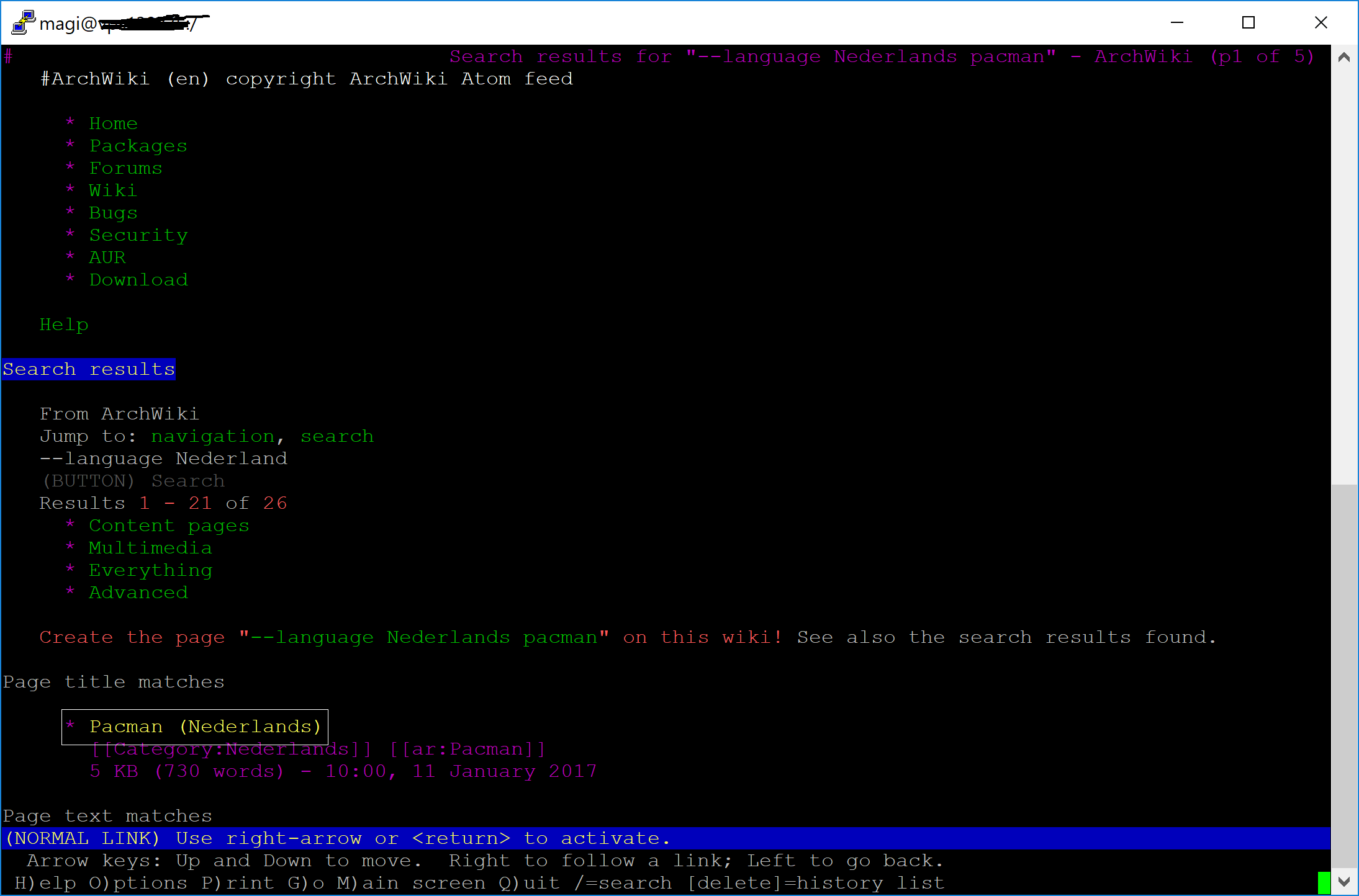Click the '[[Category:Nederlands]]' snippet text
Screen dimensions: 1359x896
(231, 749)
